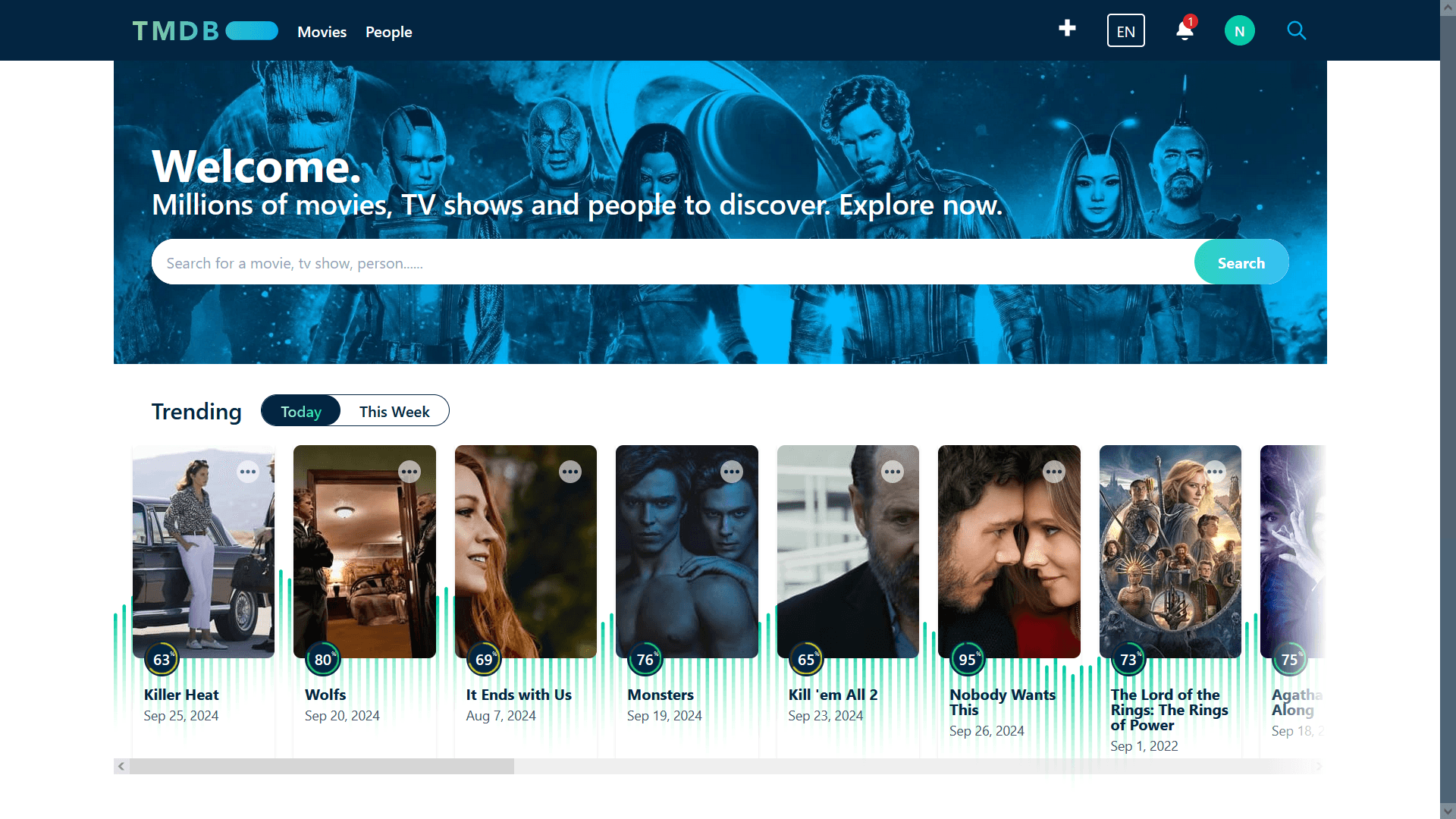Open options menu on Killer Heat poster
Viewport: 1456px width, 819px height.
coord(248,472)
